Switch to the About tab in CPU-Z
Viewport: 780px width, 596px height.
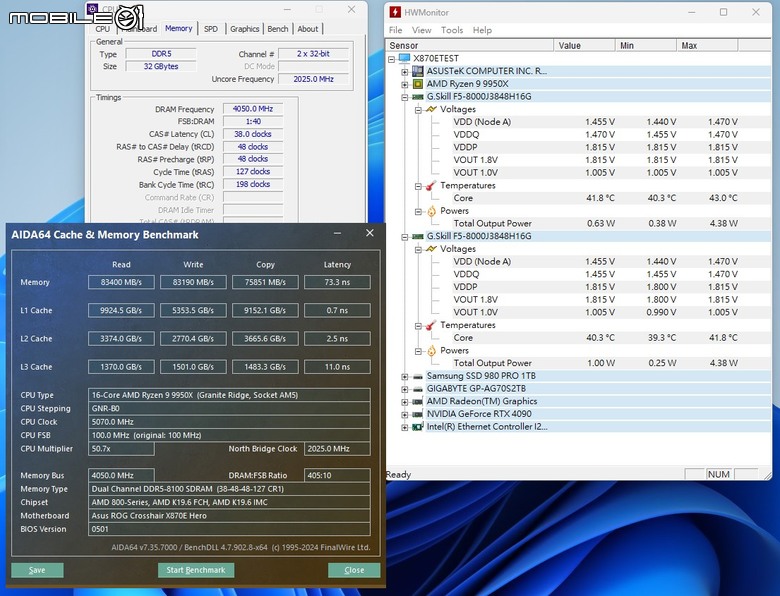[308, 29]
